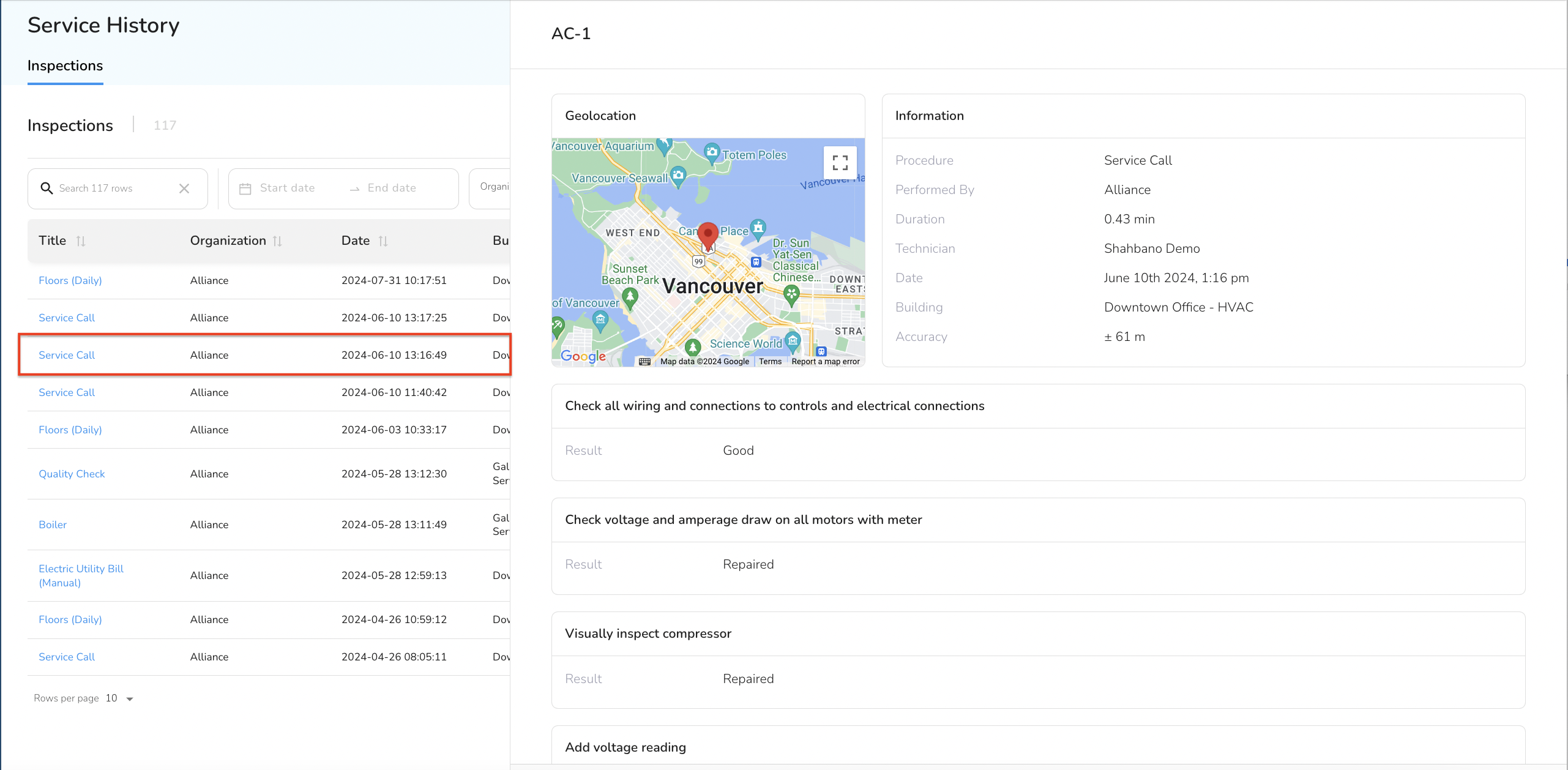Open the Boiler inspection
1568x770 pixels.
[53, 525]
